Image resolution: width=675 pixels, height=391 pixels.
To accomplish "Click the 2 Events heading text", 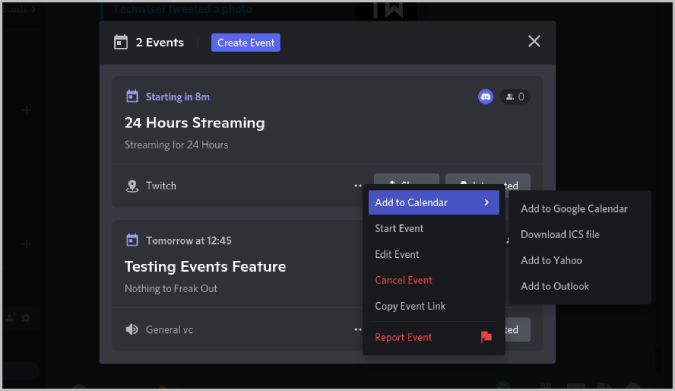I will point(160,42).
